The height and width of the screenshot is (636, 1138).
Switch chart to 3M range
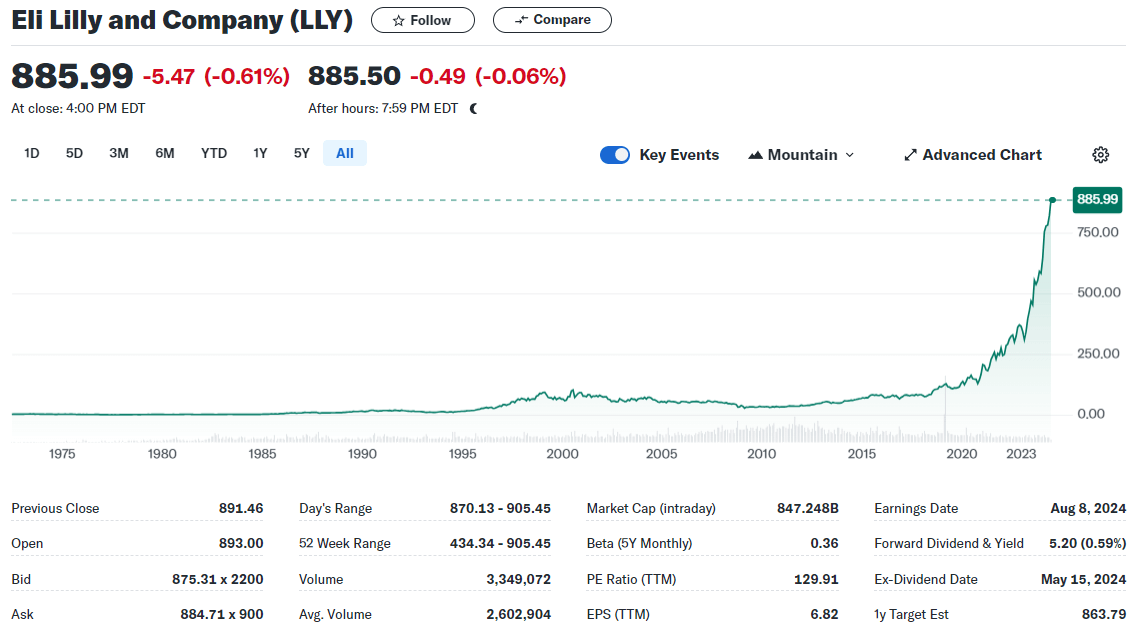tap(119, 153)
